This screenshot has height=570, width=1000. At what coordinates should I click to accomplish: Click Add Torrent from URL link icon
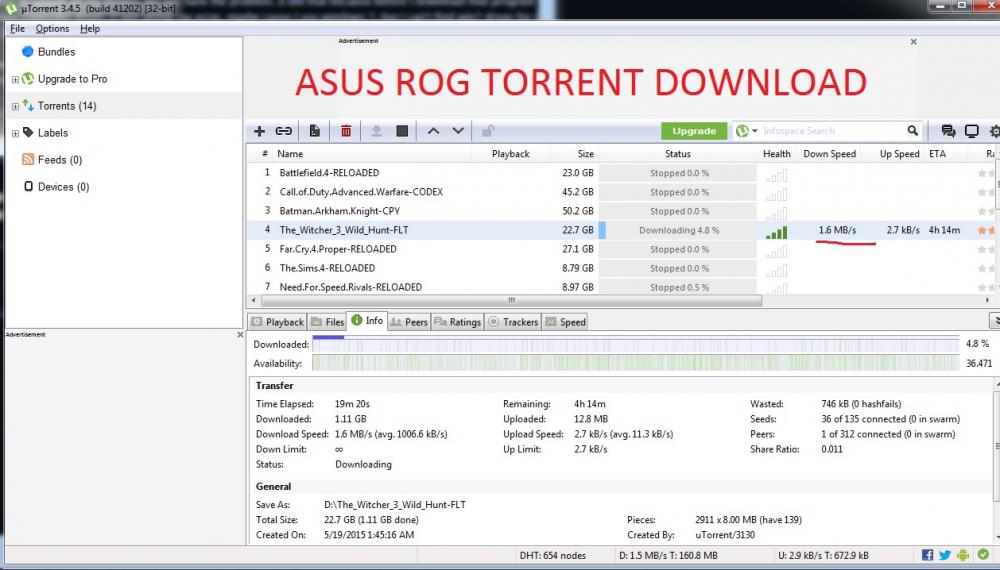point(284,131)
